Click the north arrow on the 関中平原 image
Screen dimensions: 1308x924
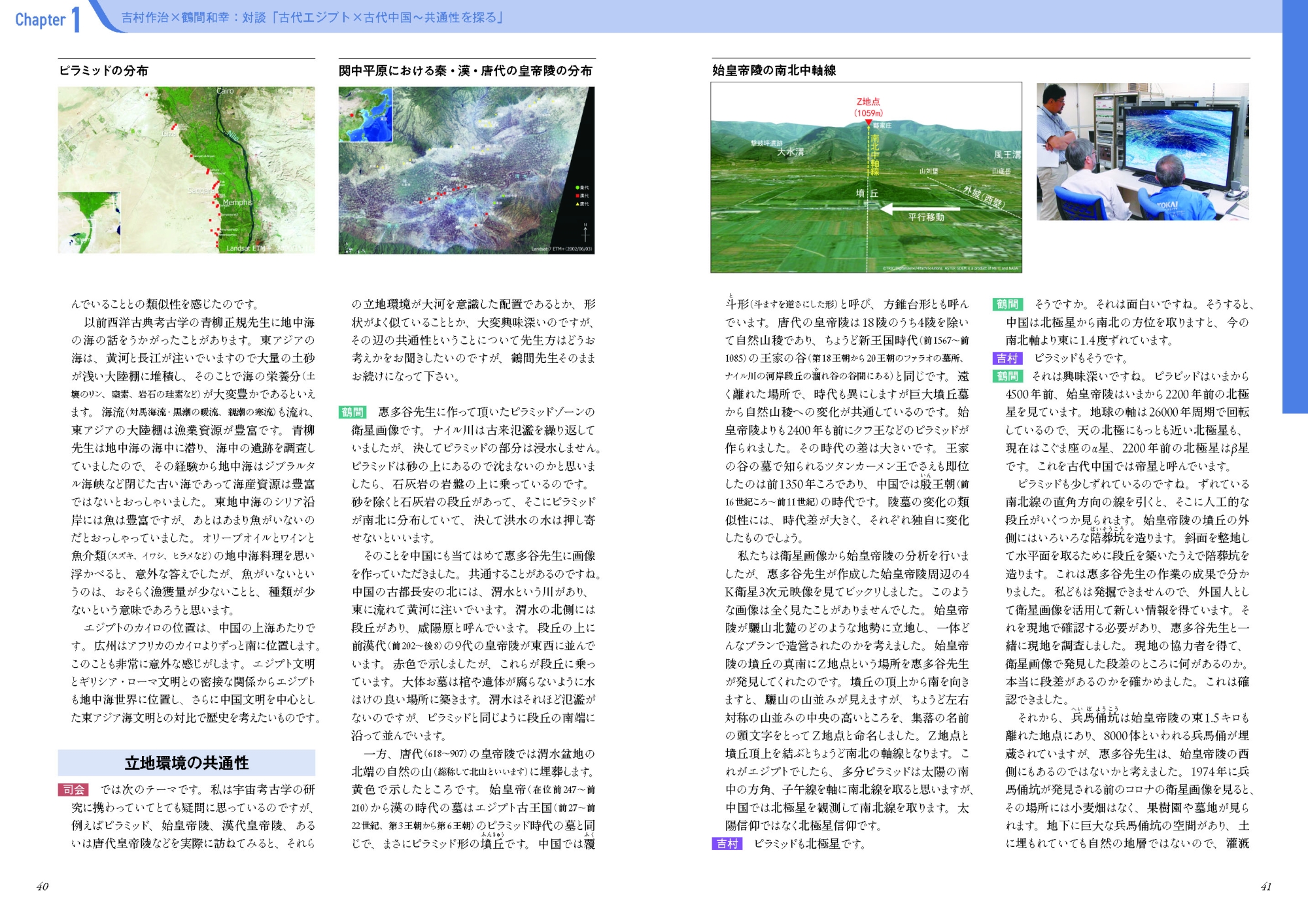pos(585,233)
